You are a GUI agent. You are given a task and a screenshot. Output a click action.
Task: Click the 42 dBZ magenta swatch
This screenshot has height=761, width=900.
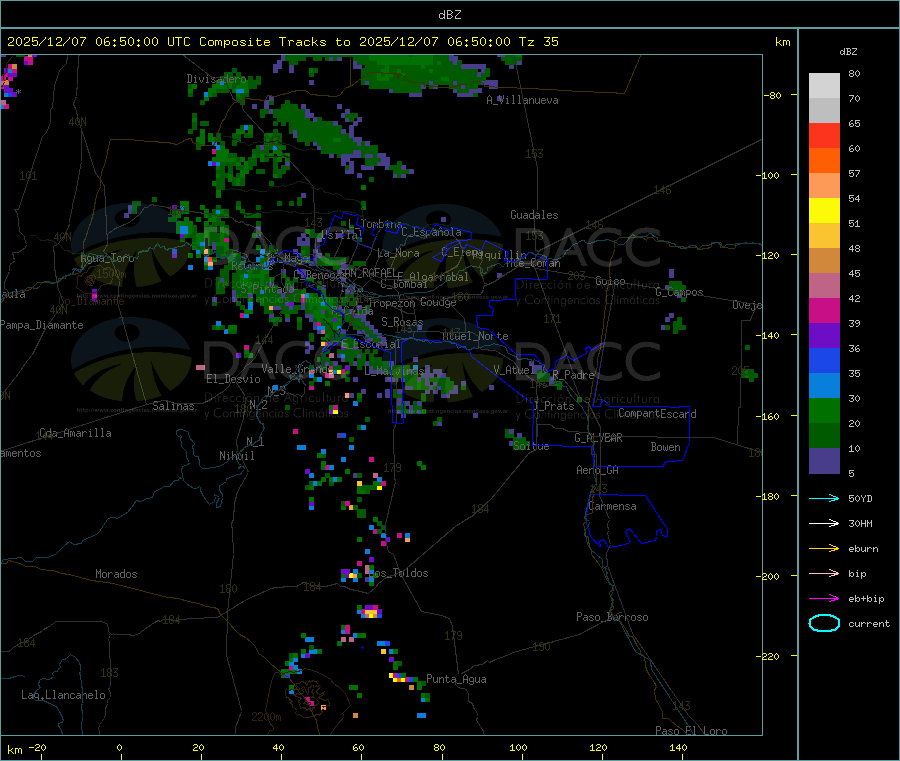[x=824, y=310]
